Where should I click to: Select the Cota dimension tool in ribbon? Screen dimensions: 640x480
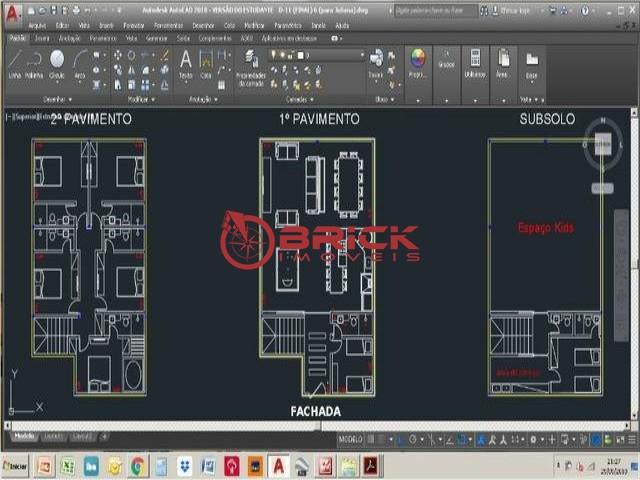click(206, 64)
